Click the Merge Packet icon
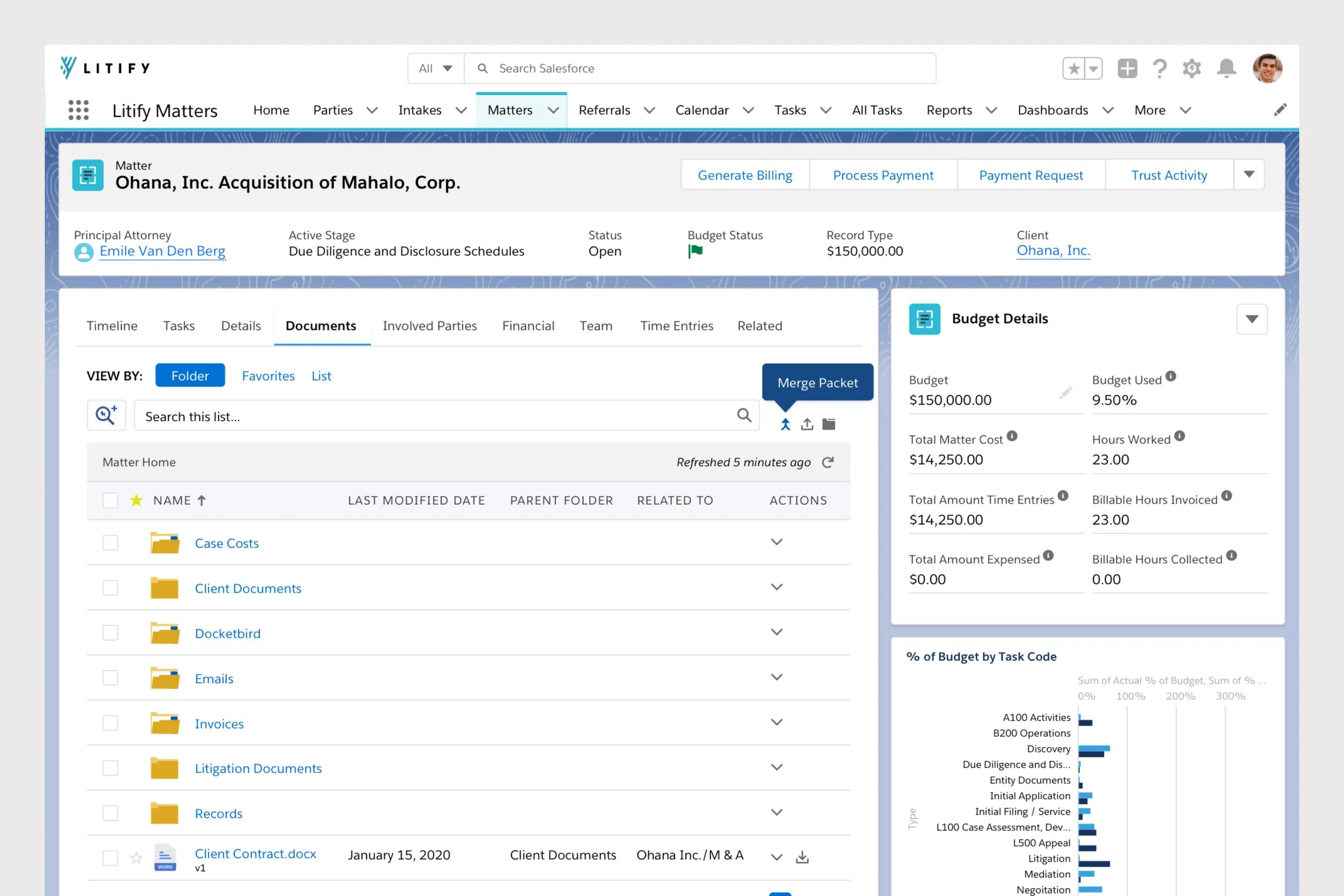The image size is (1344, 896). [785, 424]
